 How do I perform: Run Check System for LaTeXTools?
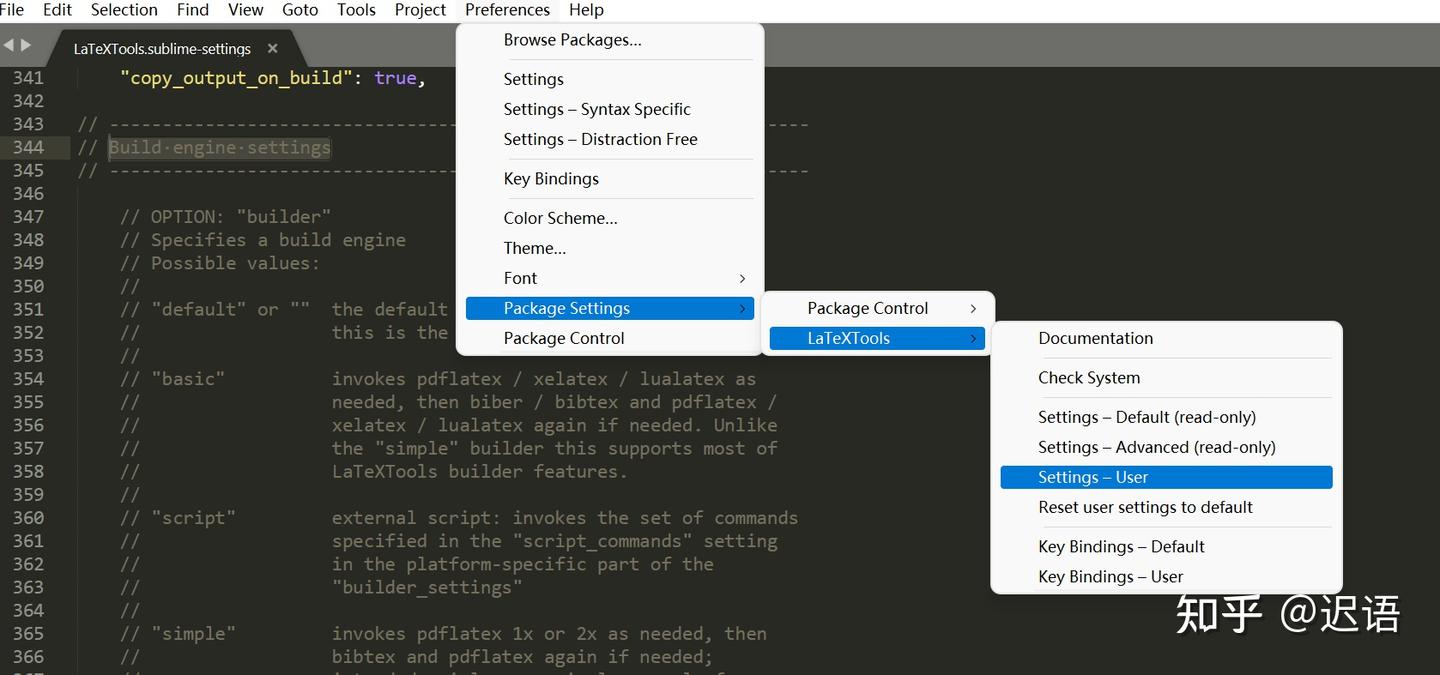(x=1089, y=378)
